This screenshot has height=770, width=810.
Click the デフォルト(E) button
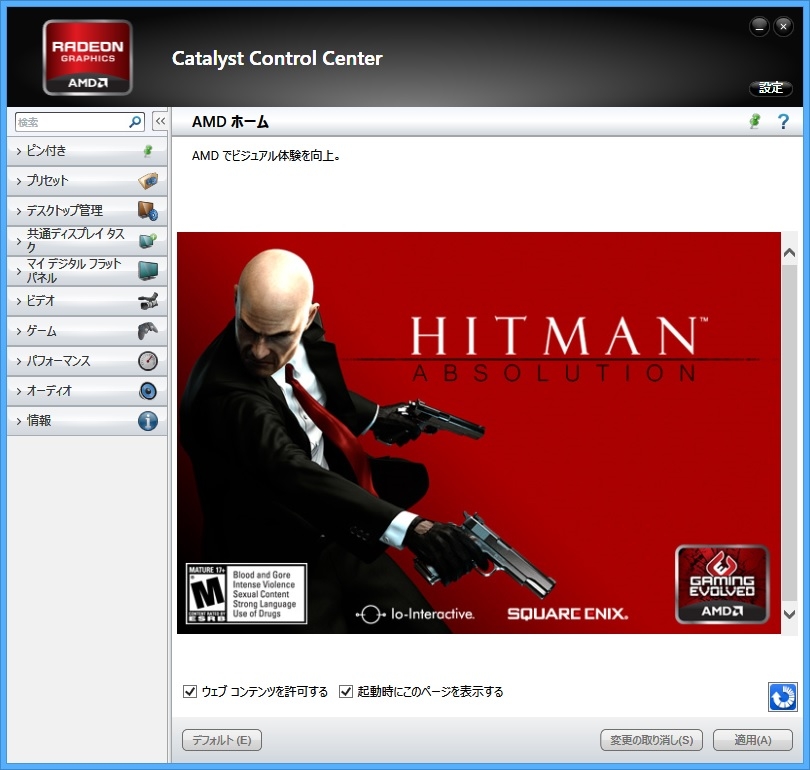click(x=222, y=740)
